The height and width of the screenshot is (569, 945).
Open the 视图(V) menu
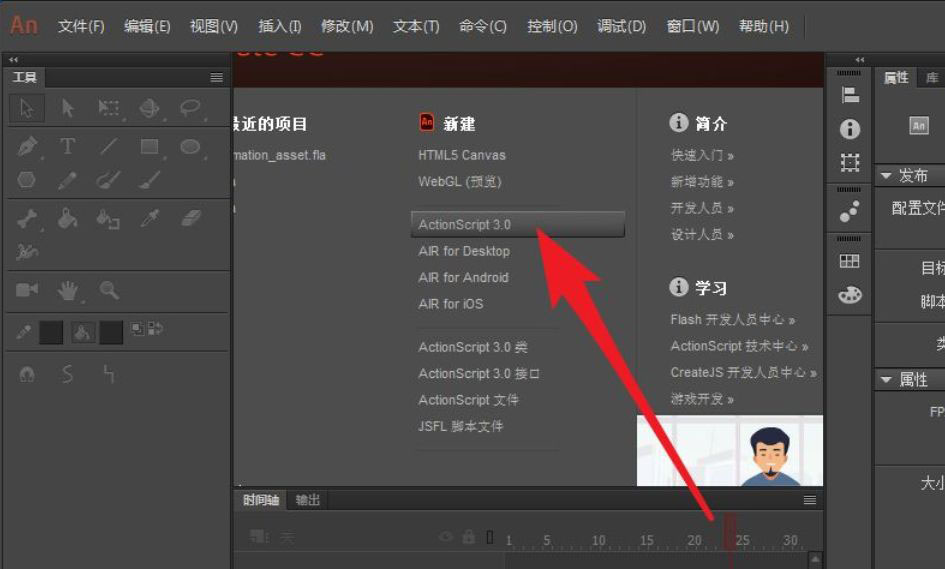[214, 27]
